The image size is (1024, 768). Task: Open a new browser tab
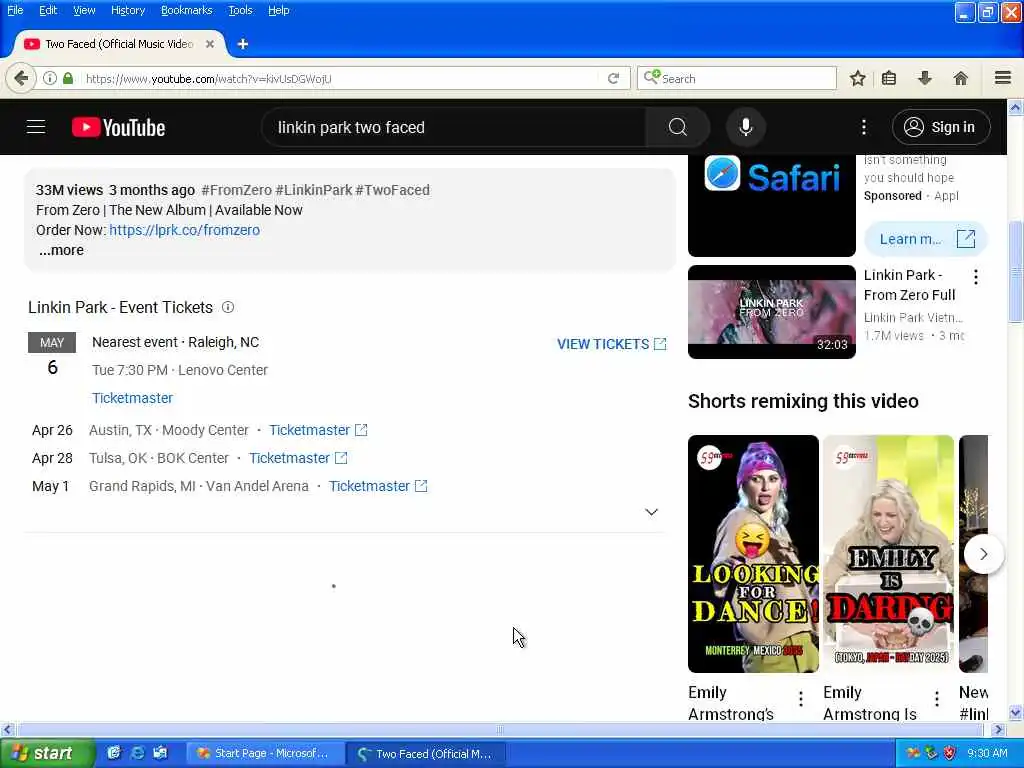243,44
